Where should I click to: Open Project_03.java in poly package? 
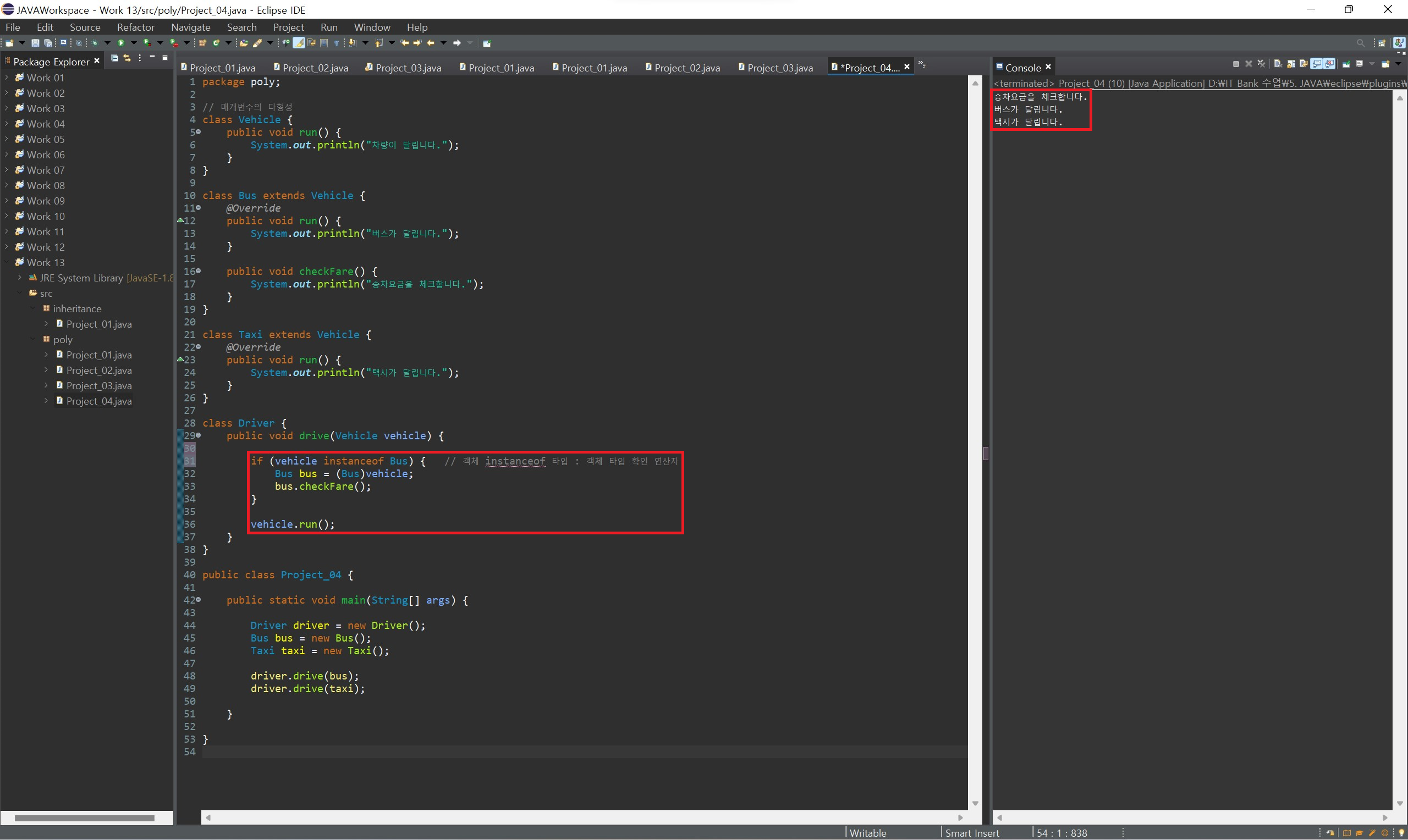(x=98, y=385)
